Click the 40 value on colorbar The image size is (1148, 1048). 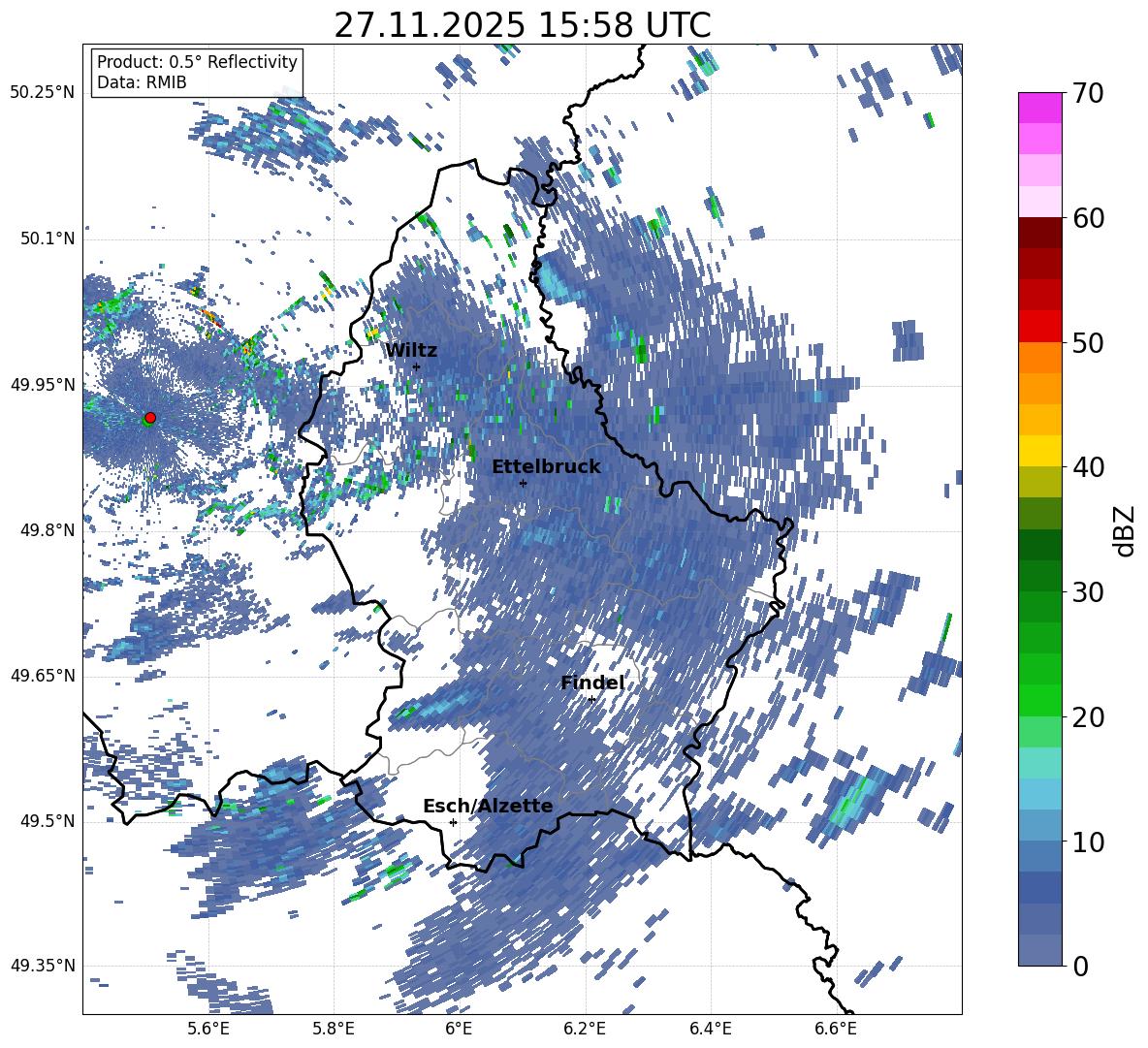click(1089, 467)
